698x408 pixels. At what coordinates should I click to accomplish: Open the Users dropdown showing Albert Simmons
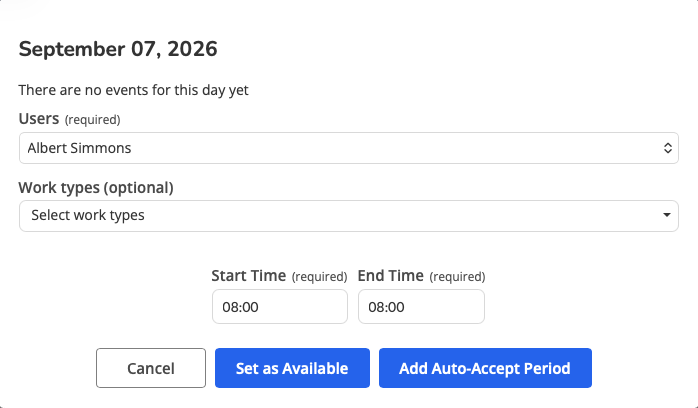349,148
